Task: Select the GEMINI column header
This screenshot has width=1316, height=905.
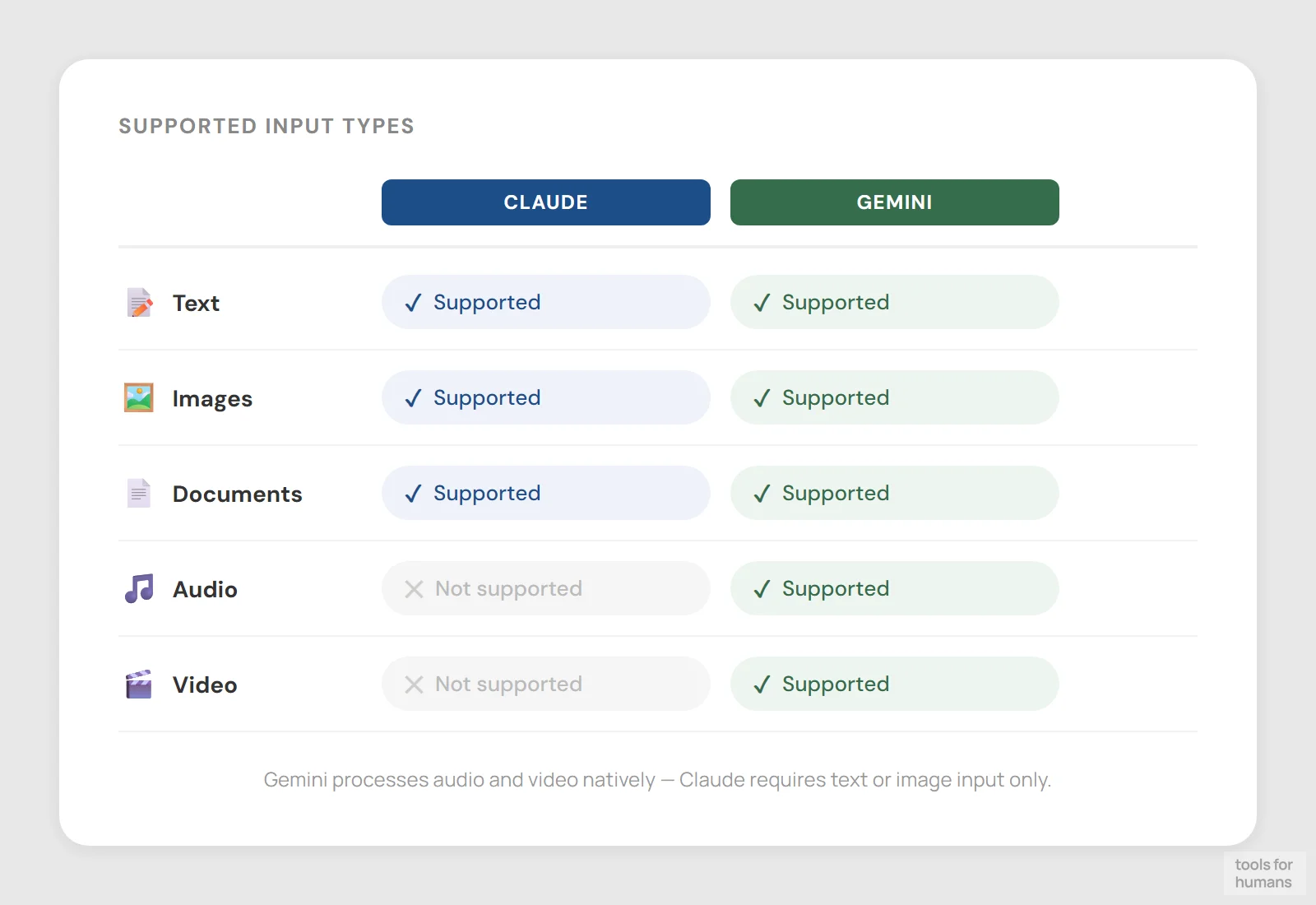Action: [x=894, y=202]
